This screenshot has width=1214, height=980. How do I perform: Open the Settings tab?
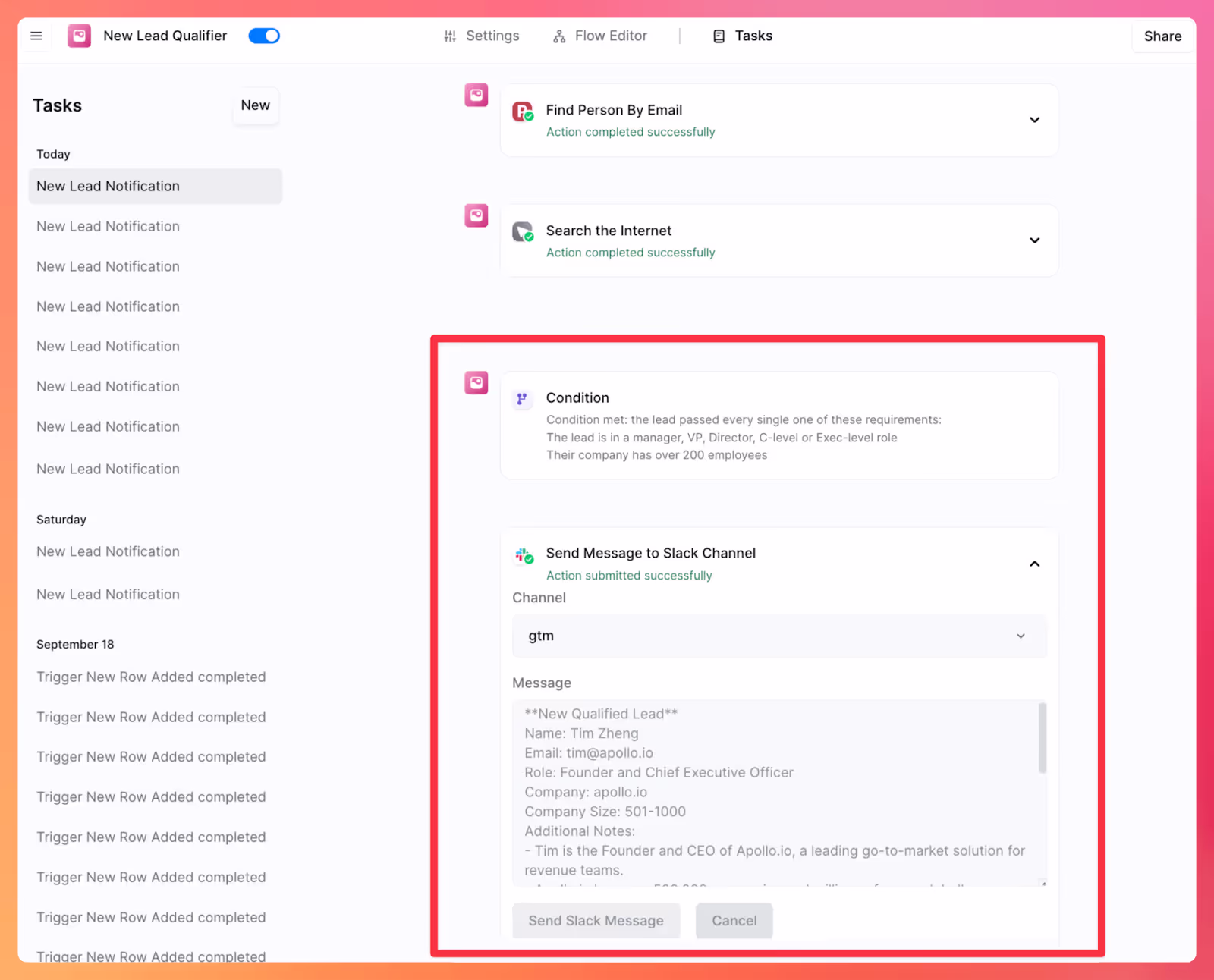[482, 36]
